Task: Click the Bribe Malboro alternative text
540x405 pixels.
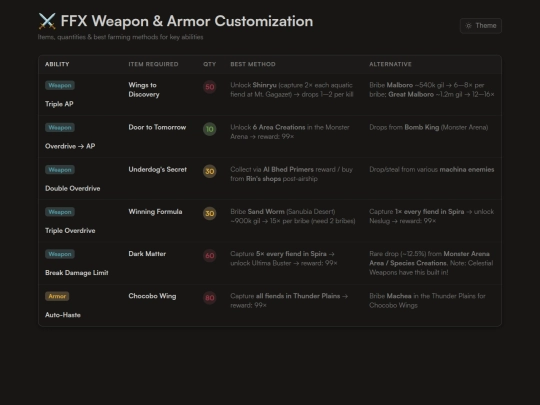Action: click(432, 90)
